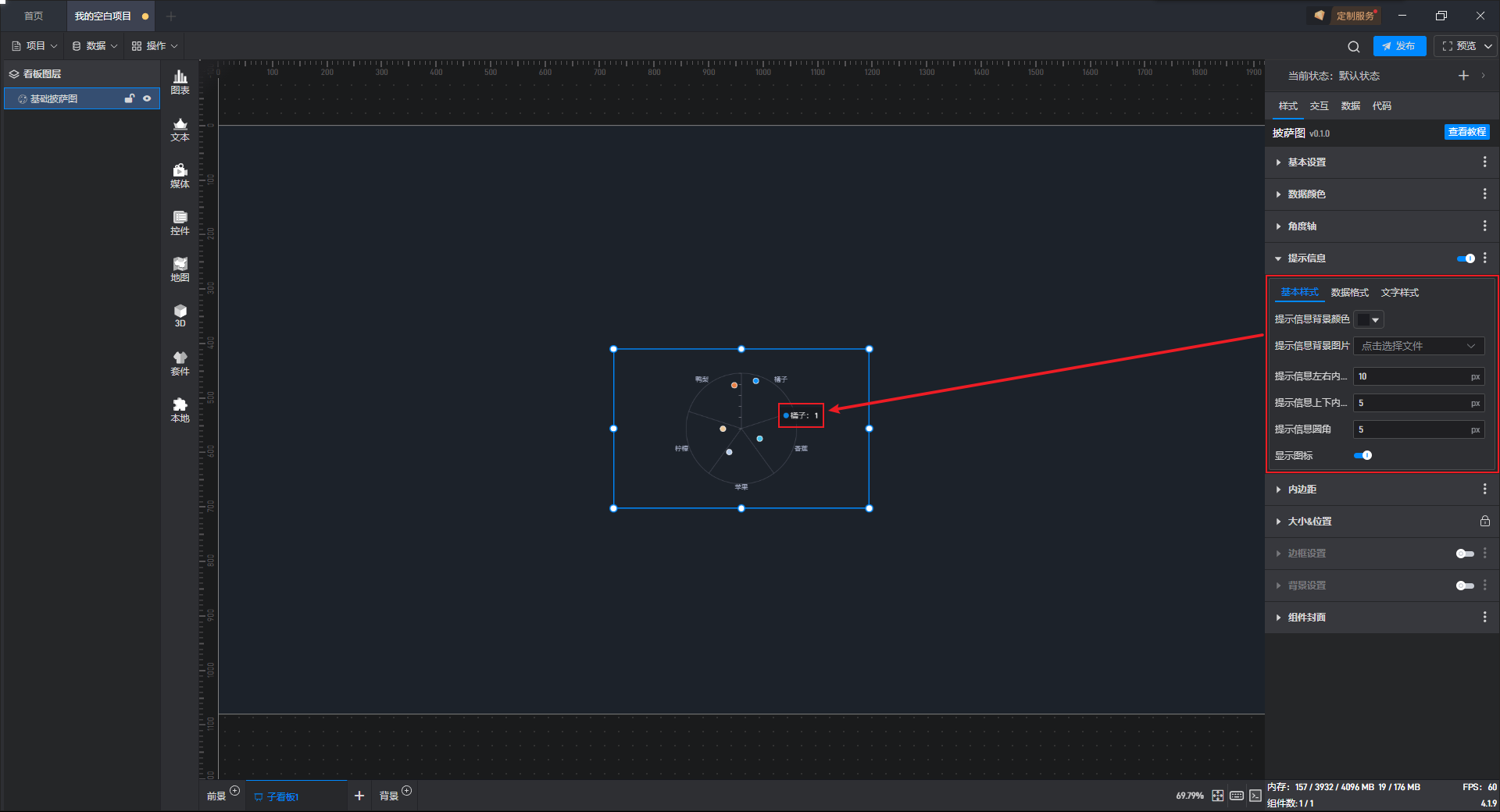Click the 提示信息圆角 radius field
1500x812 pixels.
pos(1419,429)
